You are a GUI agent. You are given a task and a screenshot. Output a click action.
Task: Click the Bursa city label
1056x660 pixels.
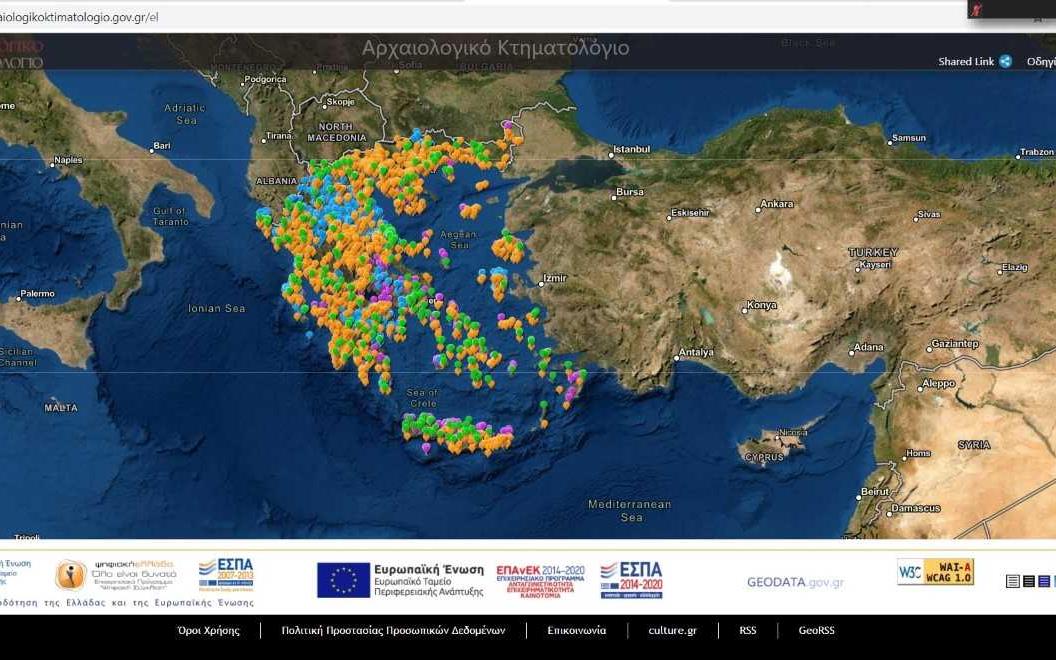[x=630, y=192]
